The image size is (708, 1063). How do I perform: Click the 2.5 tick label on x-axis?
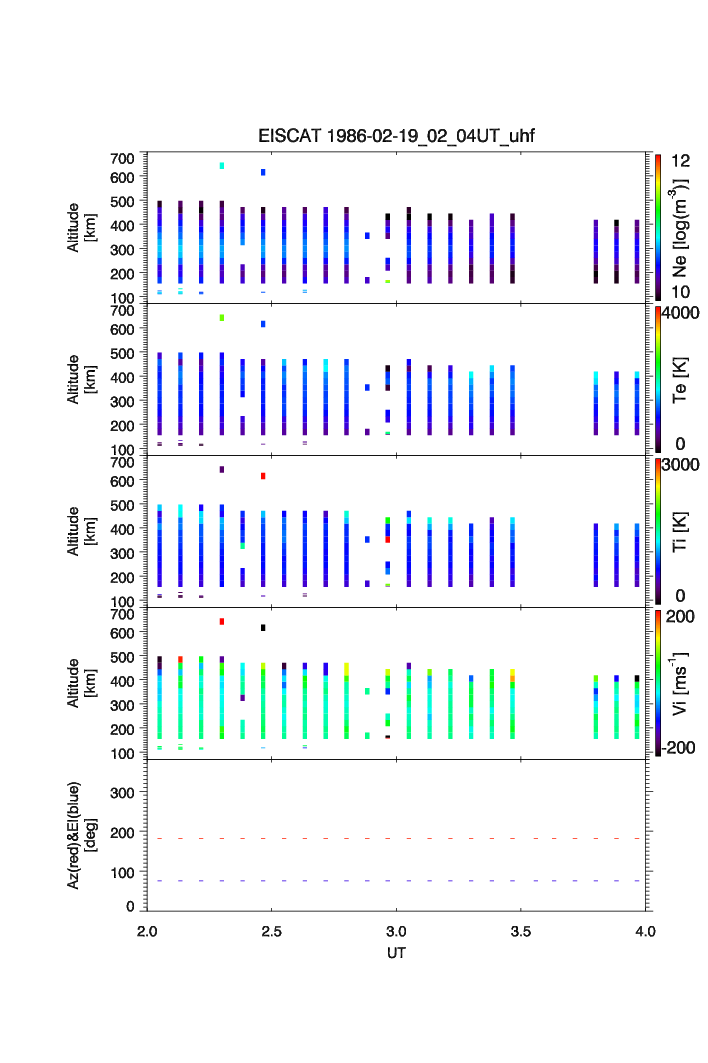(271, 932)
